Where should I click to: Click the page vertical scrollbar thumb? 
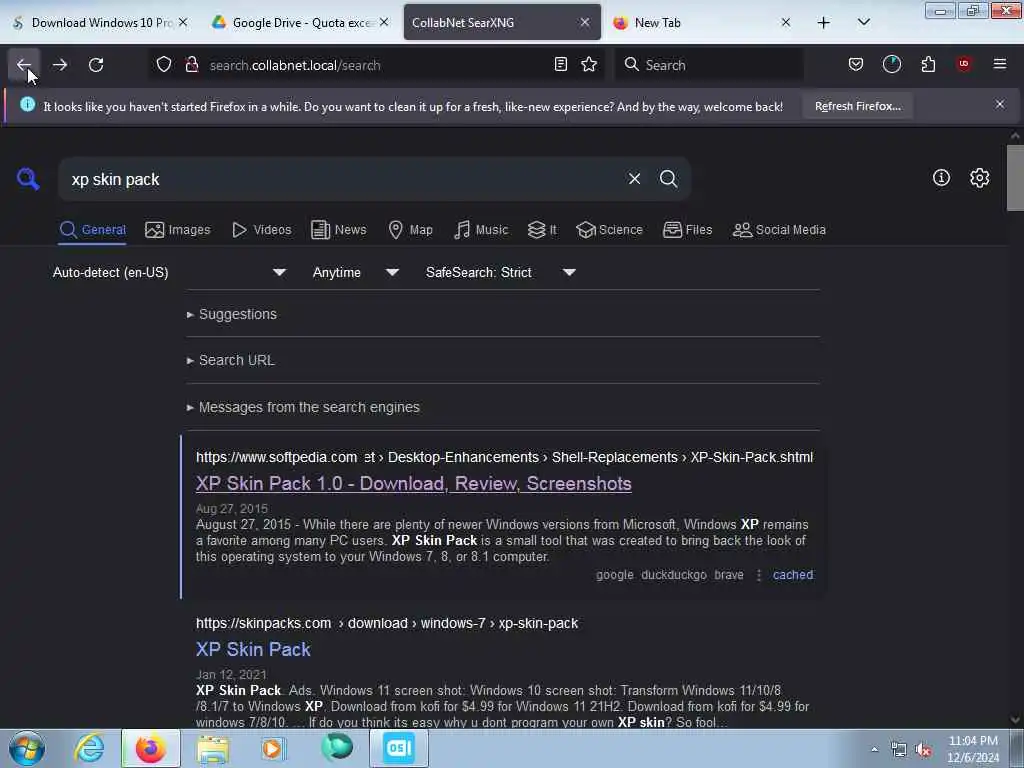point(1014,178)
